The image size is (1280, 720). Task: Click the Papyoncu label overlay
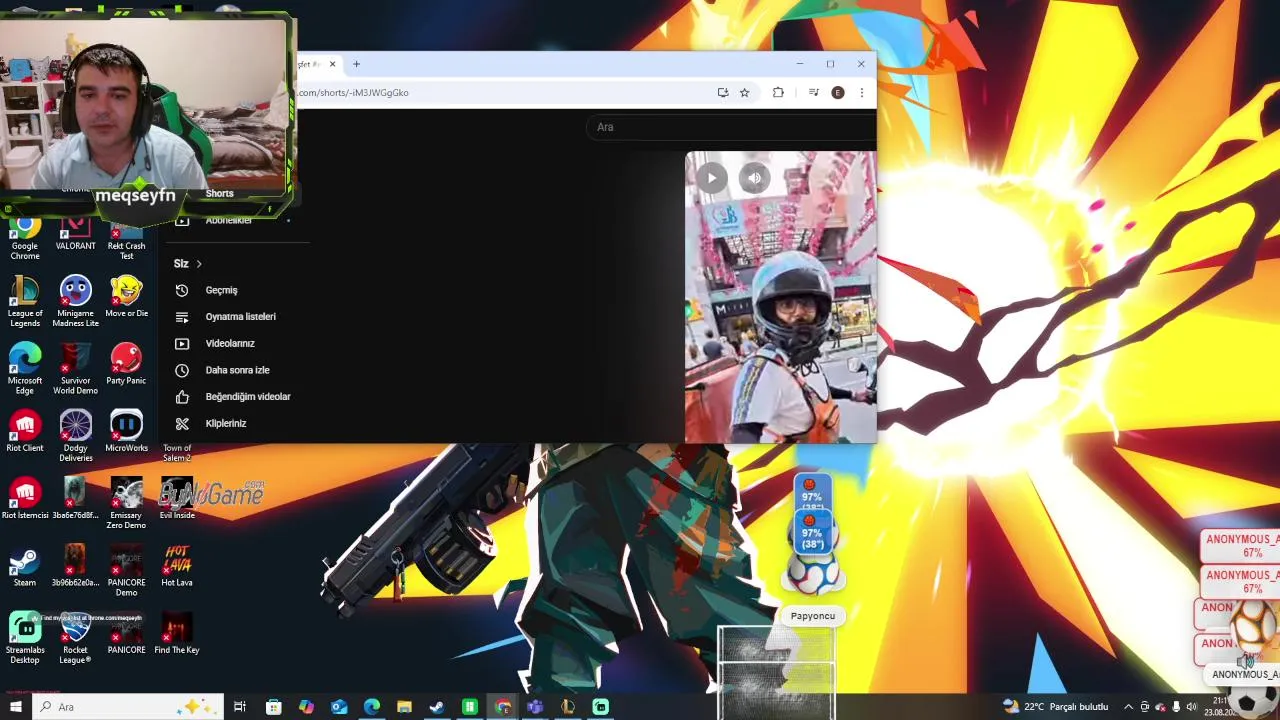click(813, 616)
